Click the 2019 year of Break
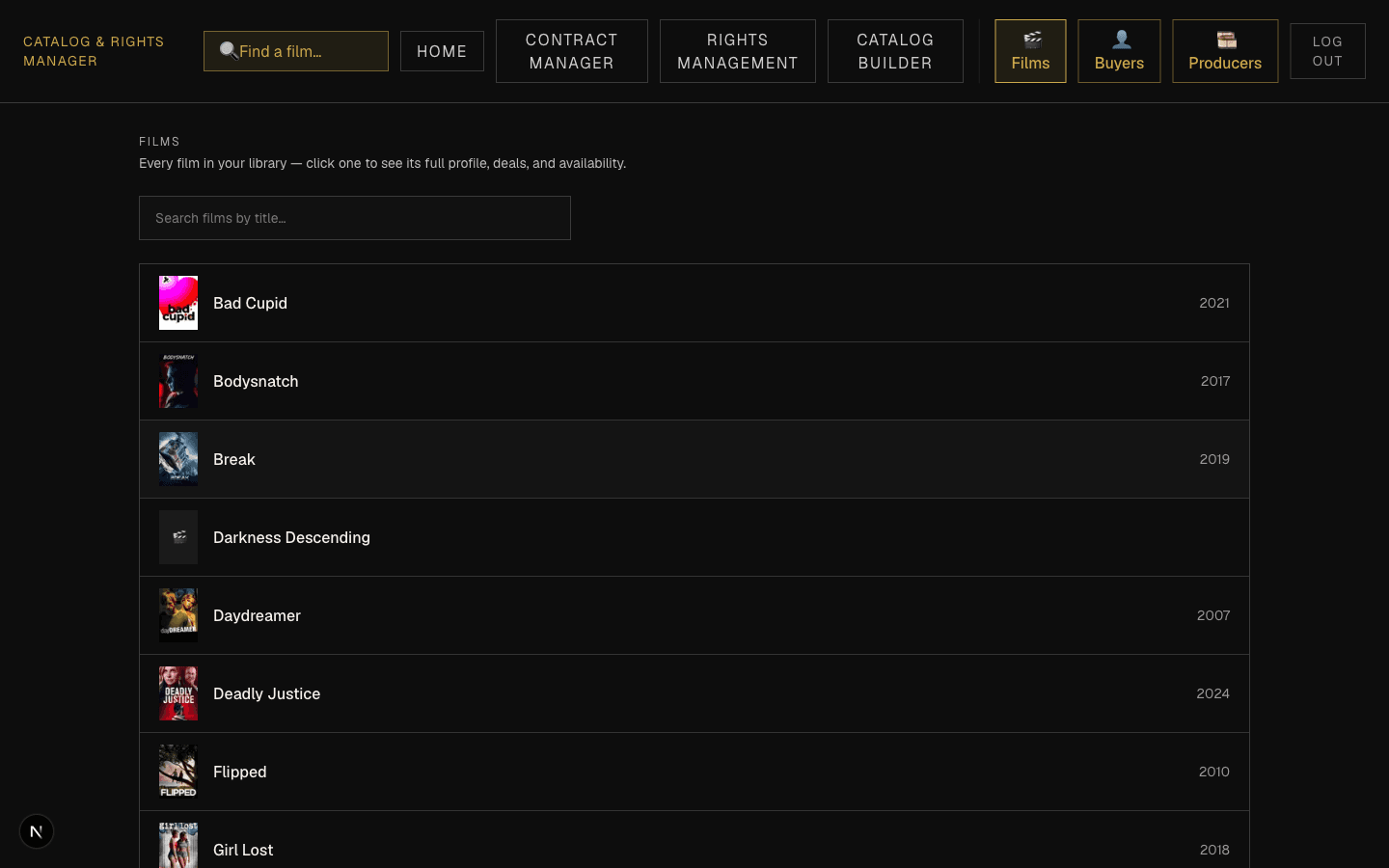Viewport: 1389px width, 868px height. click(1214, 459)
